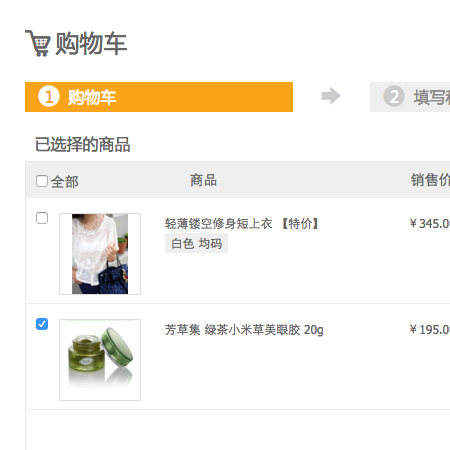Click the green eye gel jar thumbnail

[100, 360]
